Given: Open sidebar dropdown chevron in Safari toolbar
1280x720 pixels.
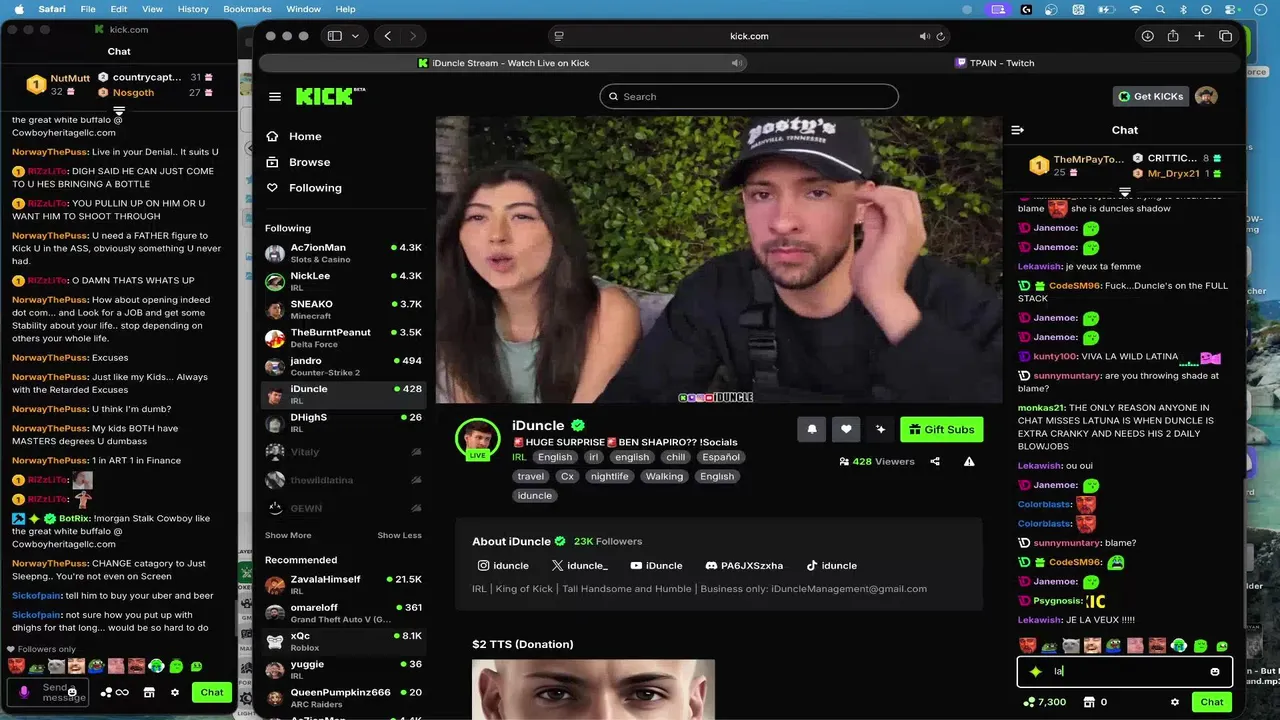Looking at the screenshot, I should 355,36.
